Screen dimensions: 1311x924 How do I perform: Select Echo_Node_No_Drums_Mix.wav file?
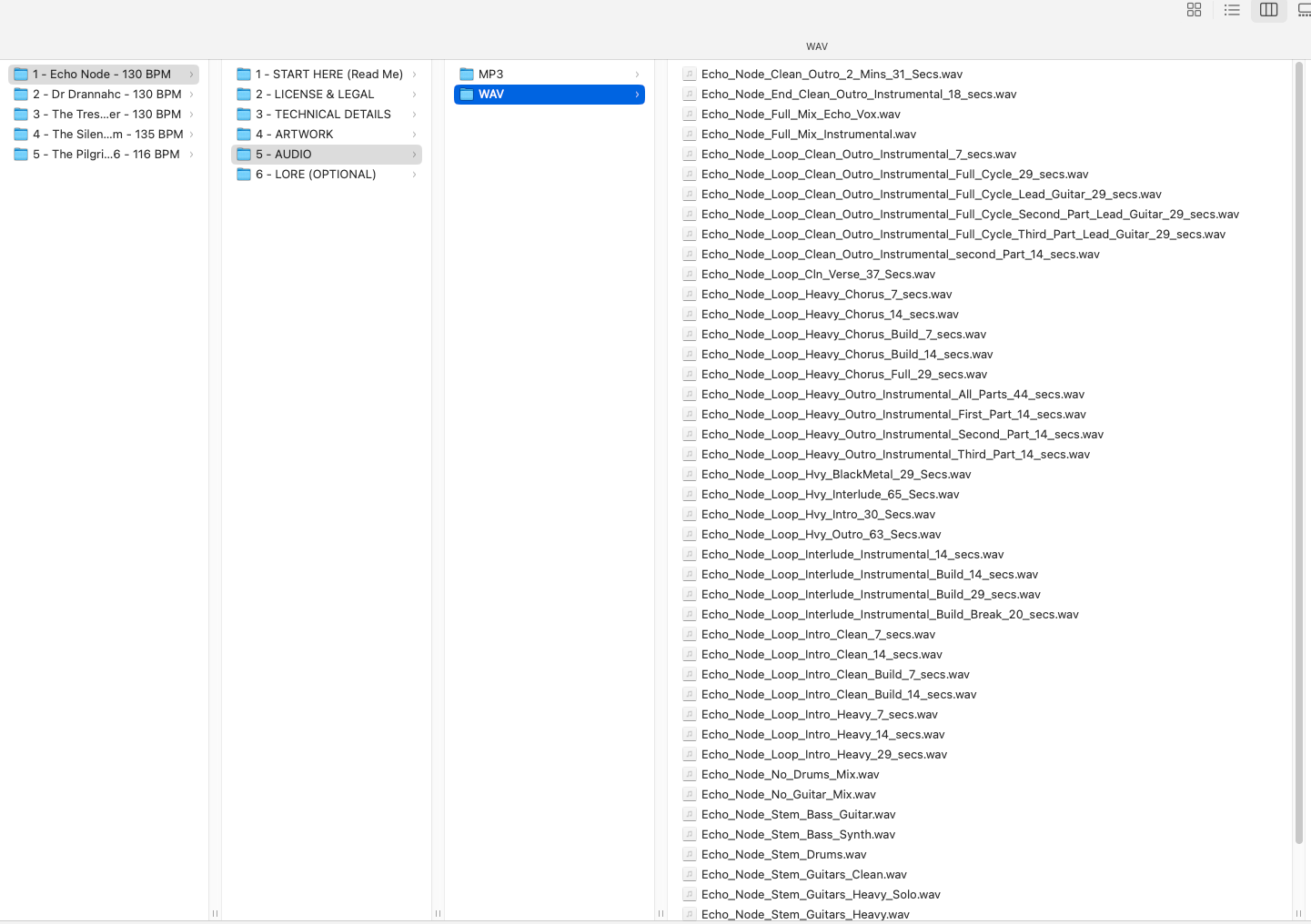(790, 775)
